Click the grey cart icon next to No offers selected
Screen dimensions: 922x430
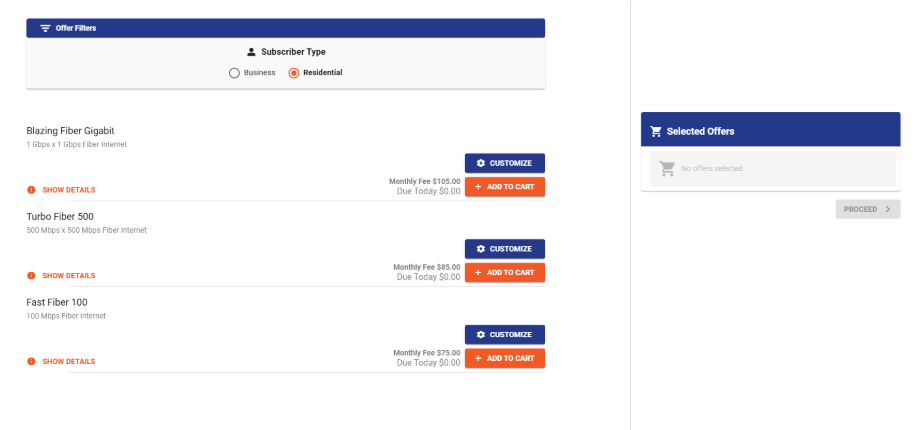click(667, 168)
